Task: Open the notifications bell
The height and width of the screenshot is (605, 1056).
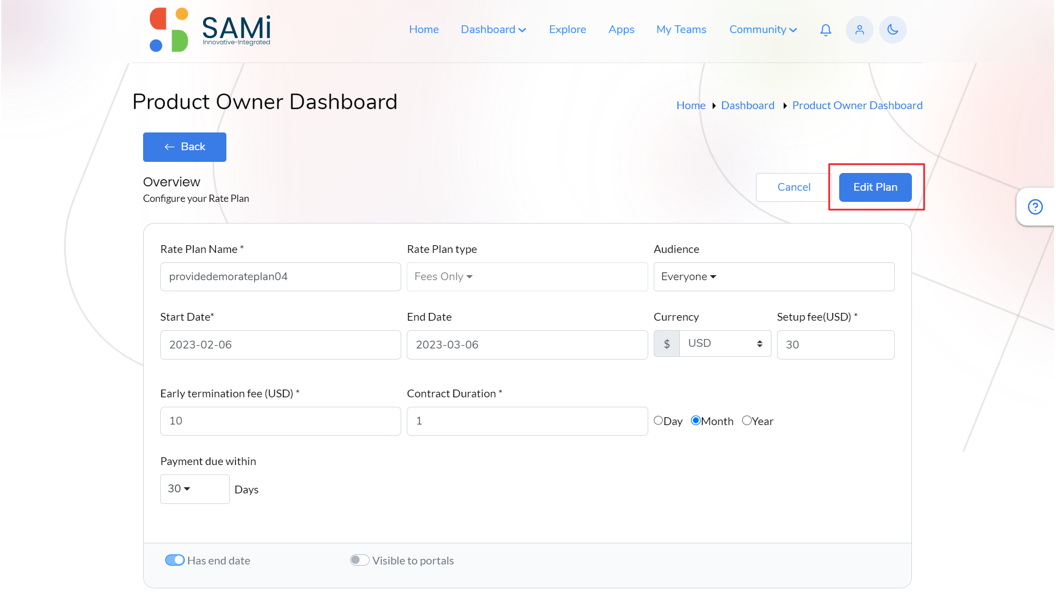Action: tap(826, 30)
